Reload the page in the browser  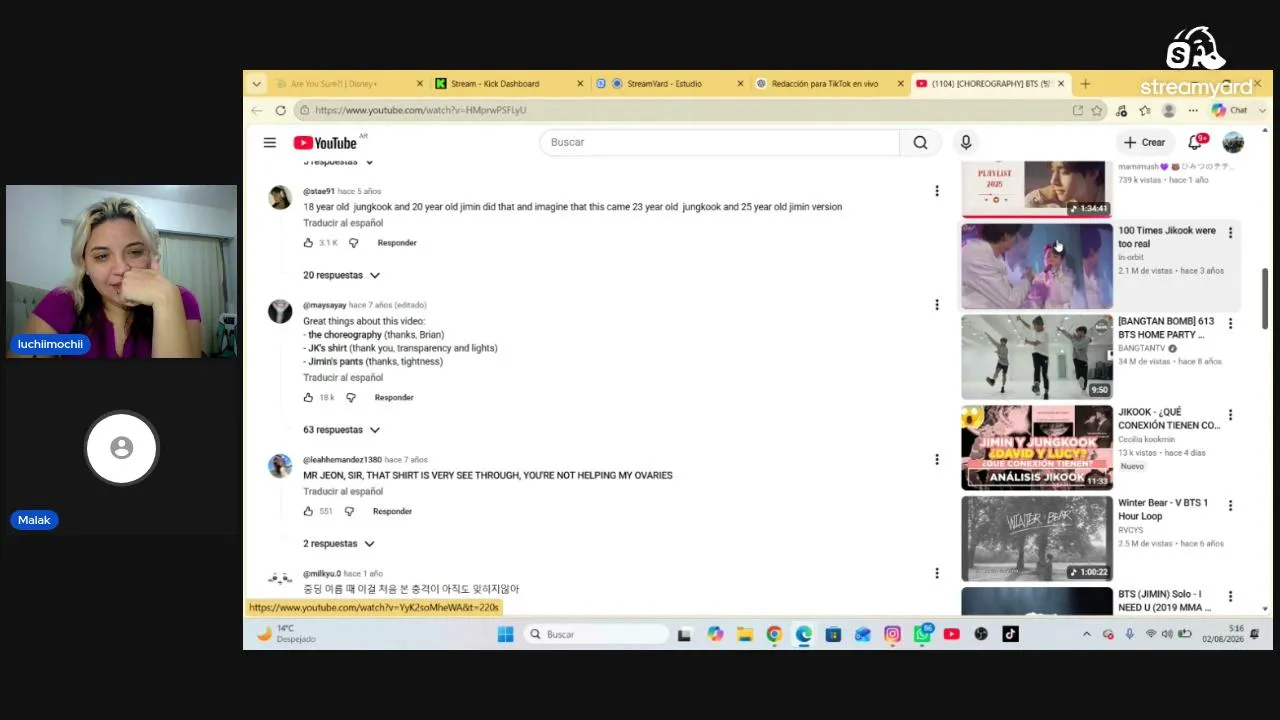[x=281, y=110]
